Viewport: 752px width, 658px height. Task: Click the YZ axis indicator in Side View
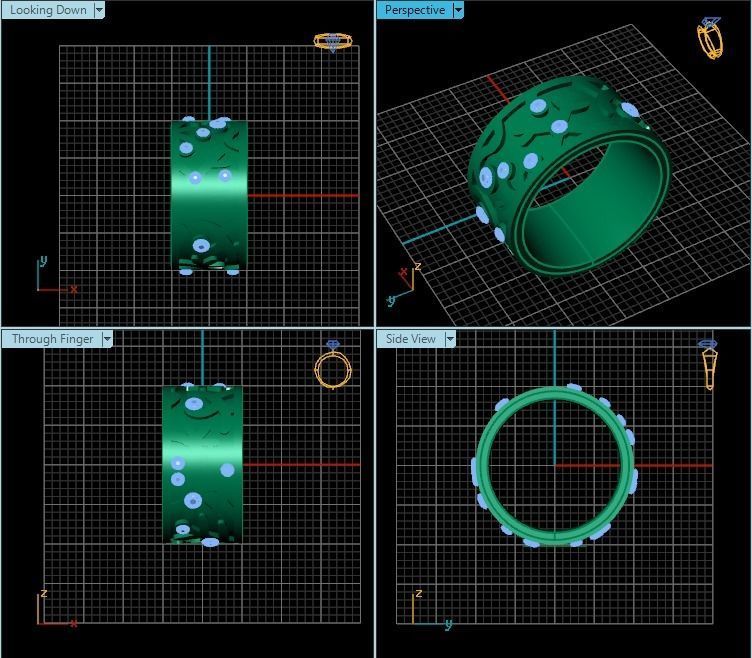point(431,609)
